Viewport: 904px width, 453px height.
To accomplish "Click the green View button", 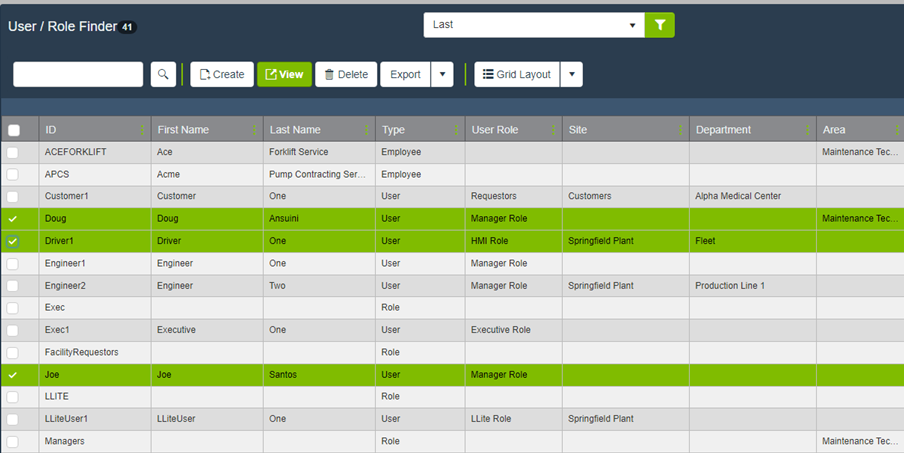I will (x=284, y=74).
